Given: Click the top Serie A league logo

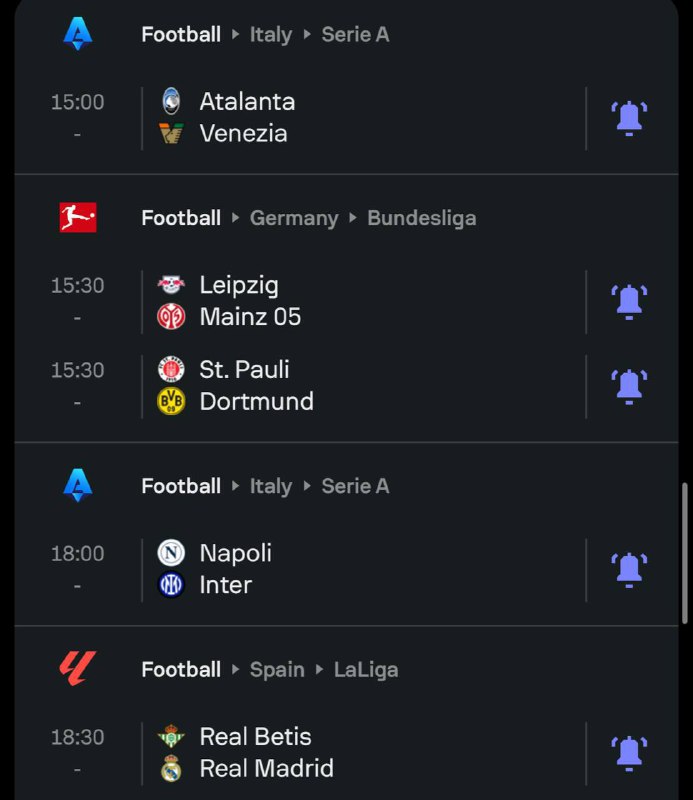Looking at the screenshot, I should point(78,34).
